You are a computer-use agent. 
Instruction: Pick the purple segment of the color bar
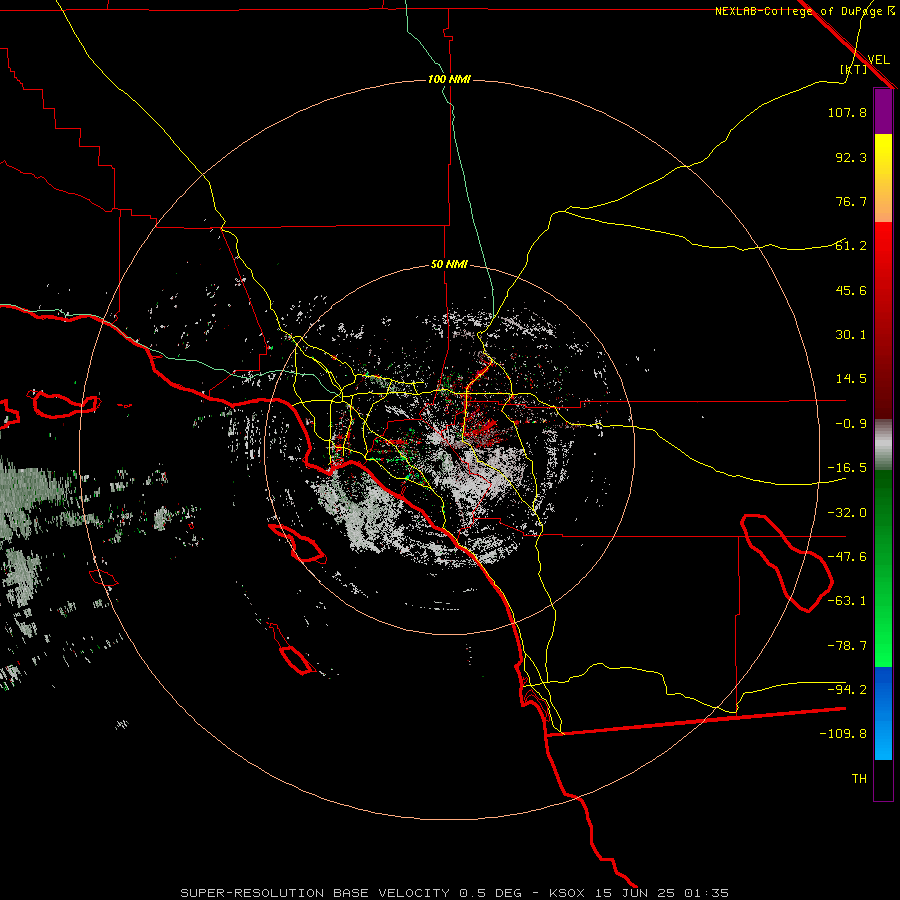tap(883, 112)
